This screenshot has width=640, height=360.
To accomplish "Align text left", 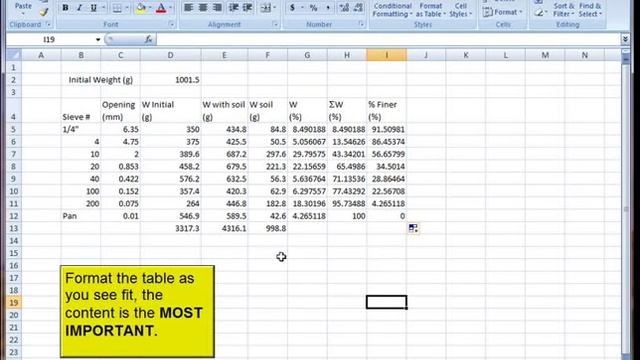I will (188, 8).
